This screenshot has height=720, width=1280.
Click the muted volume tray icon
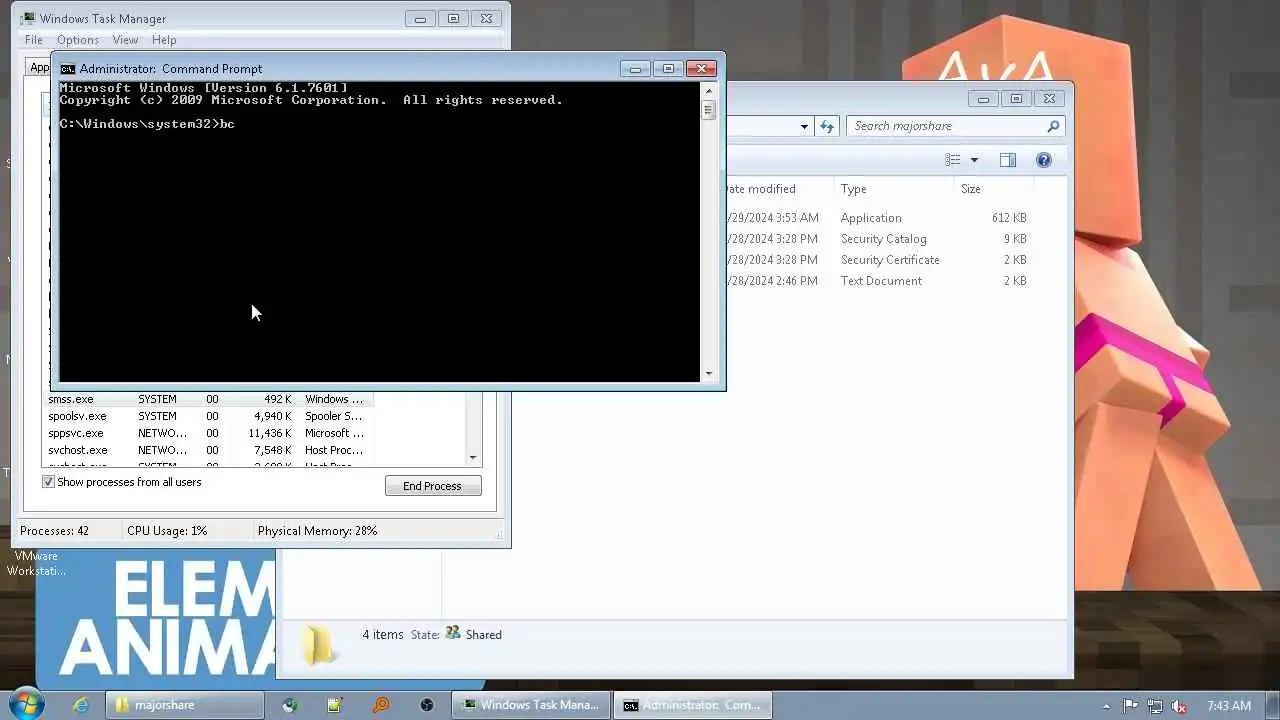1179,706
